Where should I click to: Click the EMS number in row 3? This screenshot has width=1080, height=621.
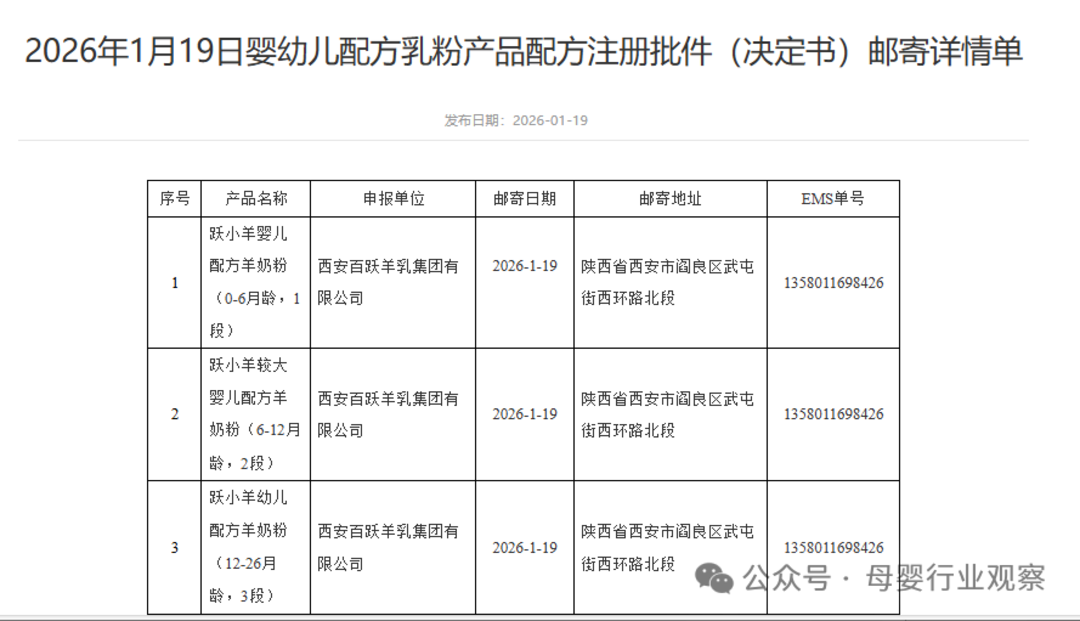[833, 547]
